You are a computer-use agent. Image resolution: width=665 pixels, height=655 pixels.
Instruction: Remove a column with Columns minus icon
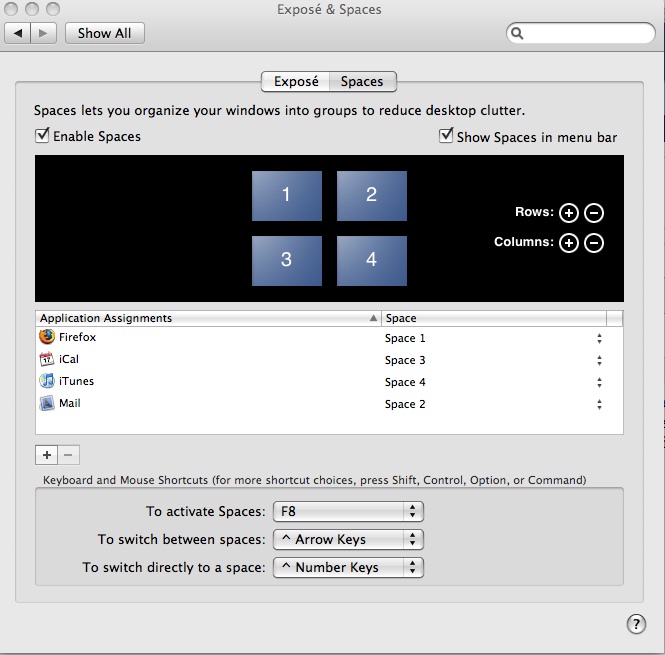(594, 243)
